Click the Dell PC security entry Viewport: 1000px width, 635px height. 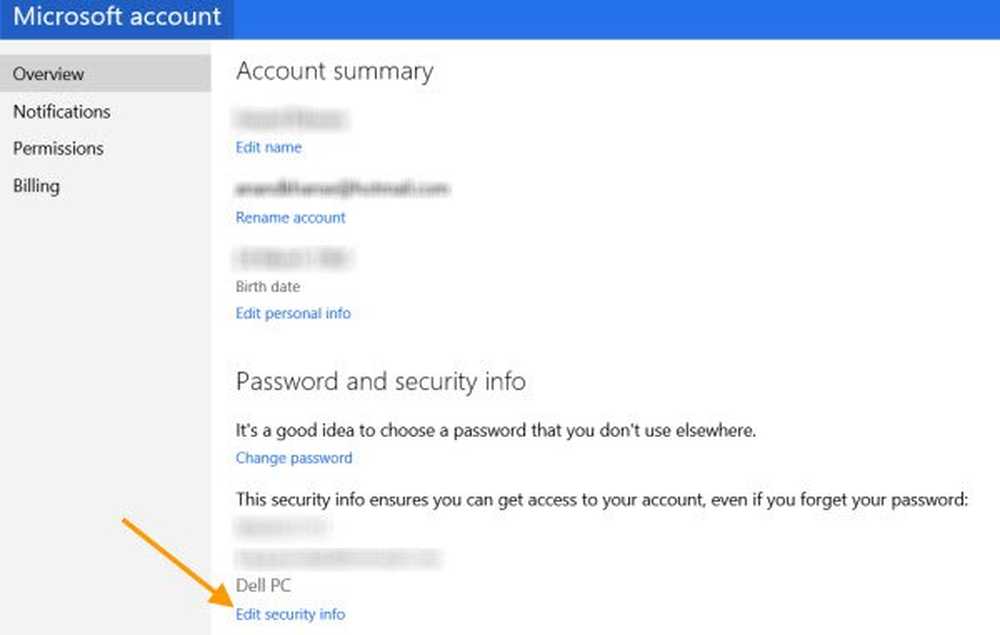point(264,586)
